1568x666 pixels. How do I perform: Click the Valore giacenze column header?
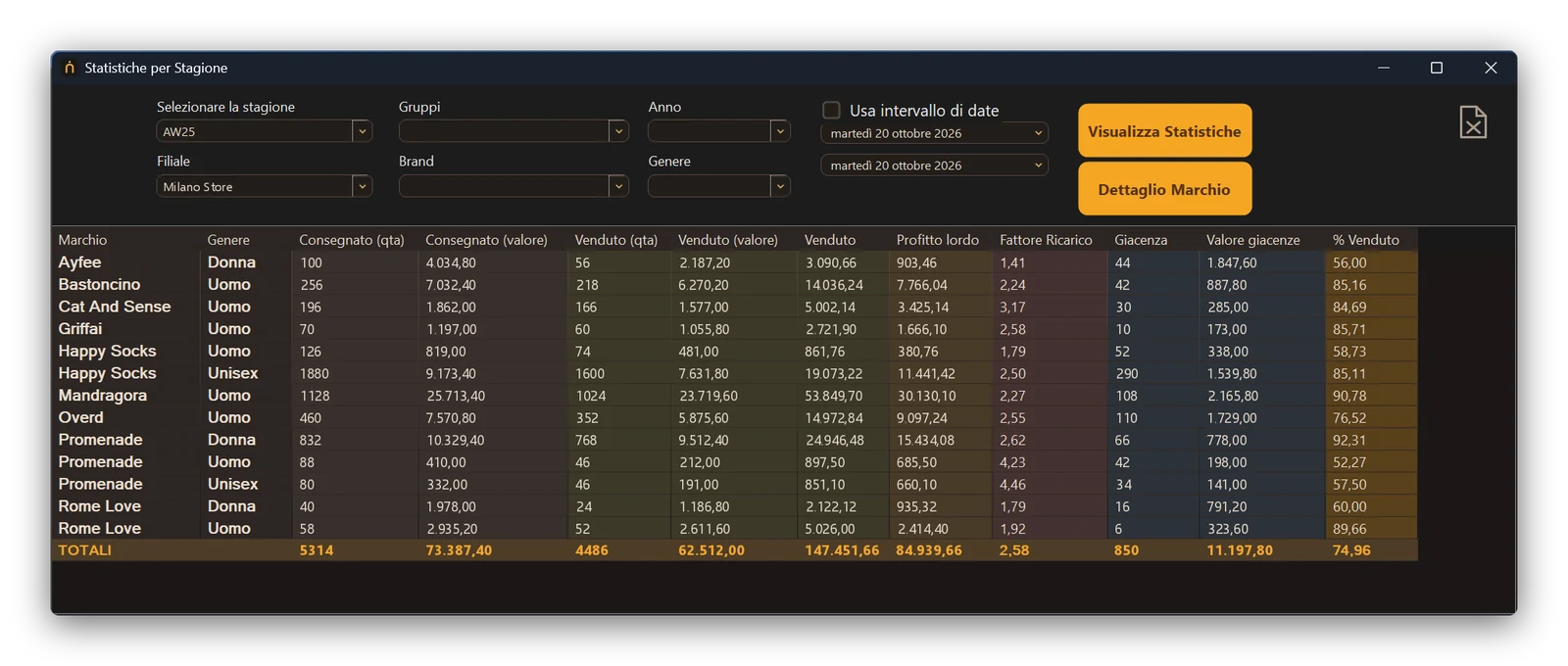point(1253,240)
